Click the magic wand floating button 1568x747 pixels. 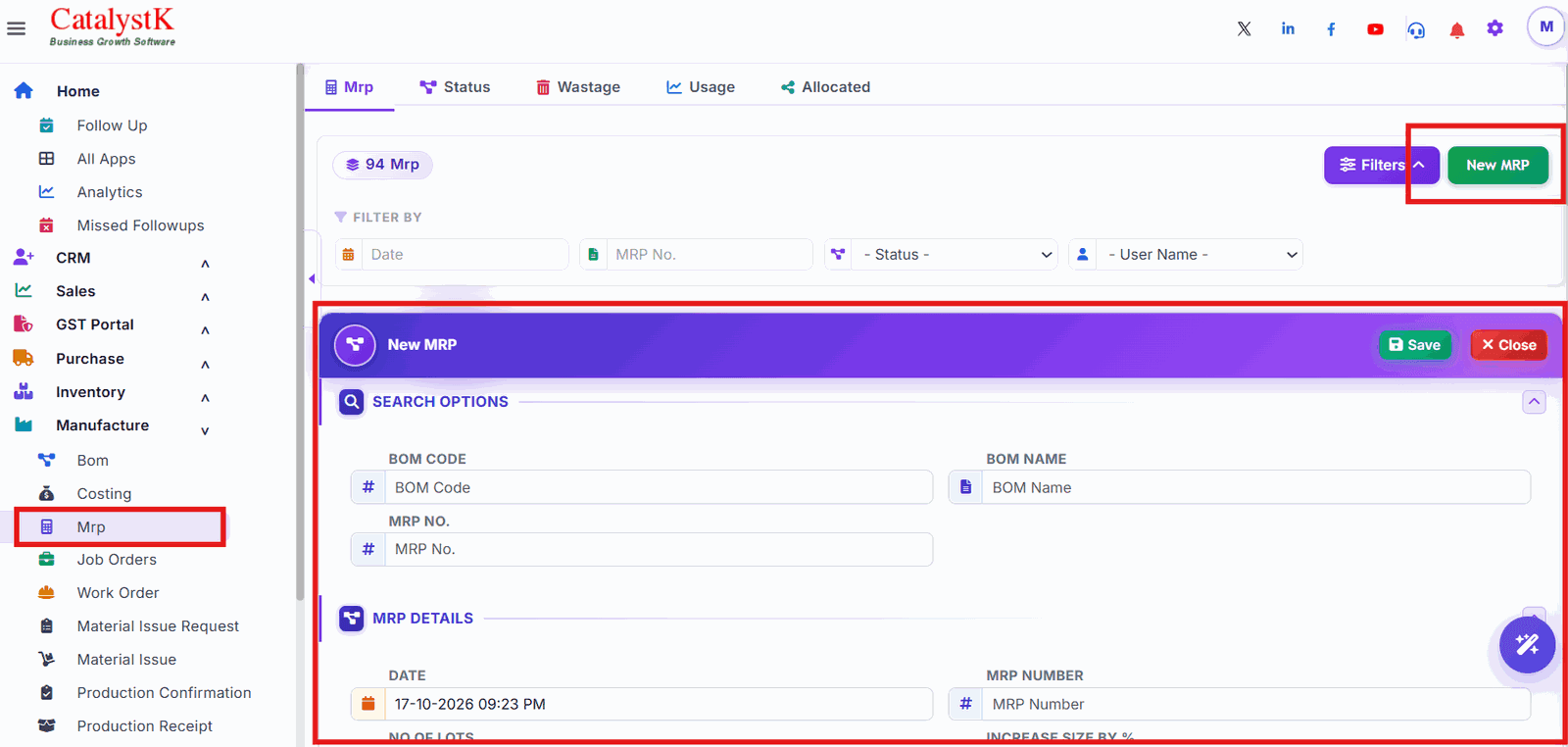click(1527, 644)
